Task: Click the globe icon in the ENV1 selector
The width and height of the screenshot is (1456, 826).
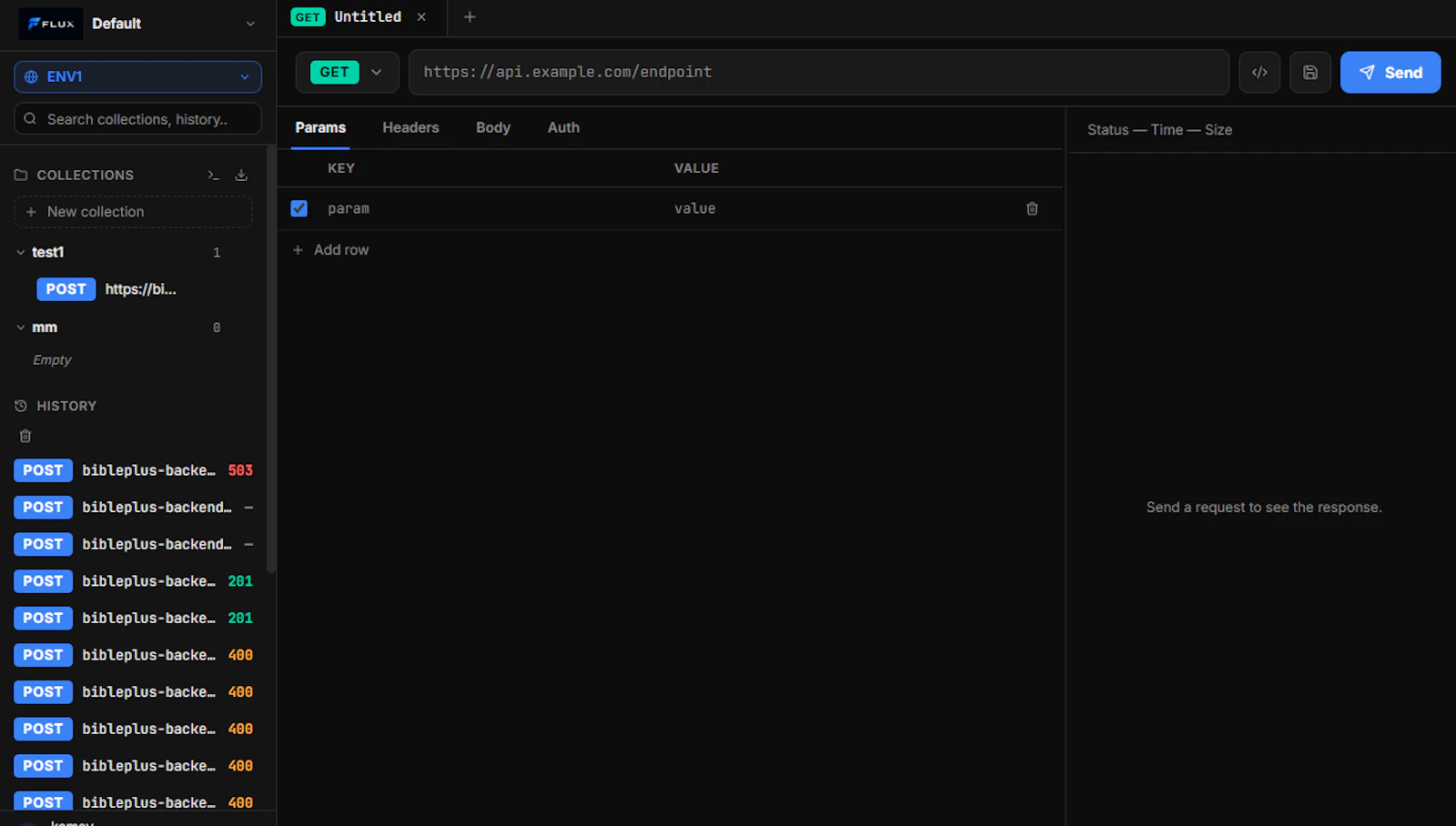Action: (x=32, y=76)
